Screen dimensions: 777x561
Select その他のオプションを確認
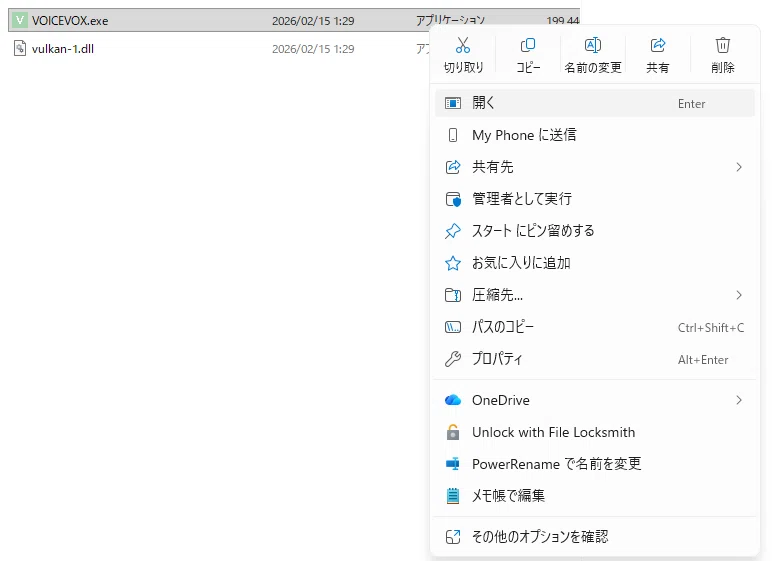click(x=595, y=537)
